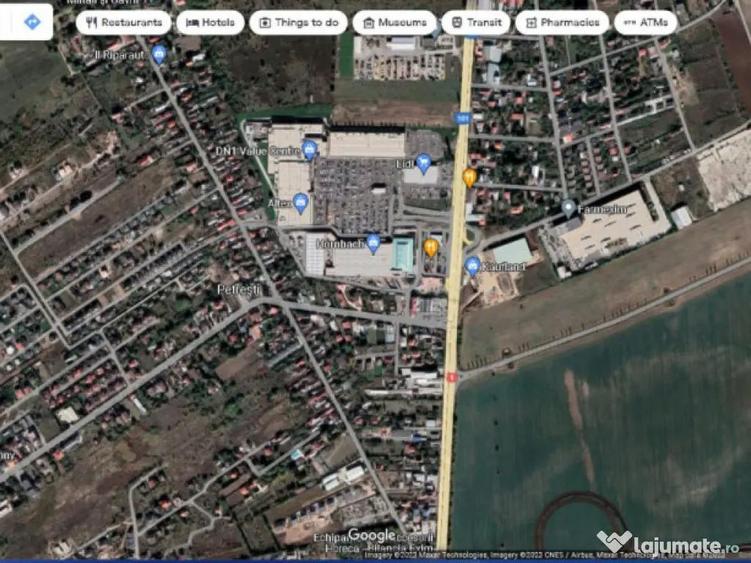This screenshot has height=563, width=751.
Task: Click the Lidl store marker
Action: coord(424,163)
